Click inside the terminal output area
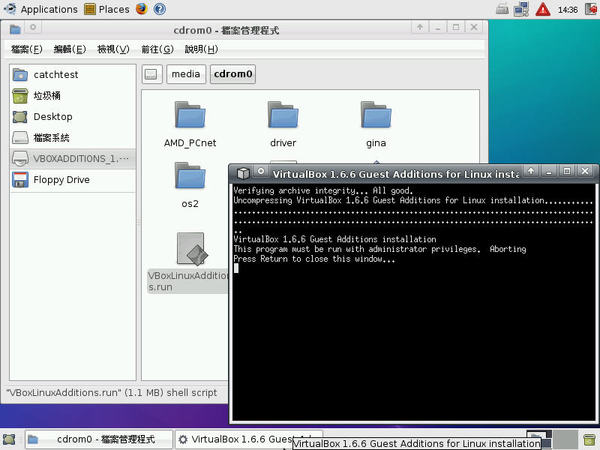The width and height of the screenshot is (600, 450). pos(412,302)
